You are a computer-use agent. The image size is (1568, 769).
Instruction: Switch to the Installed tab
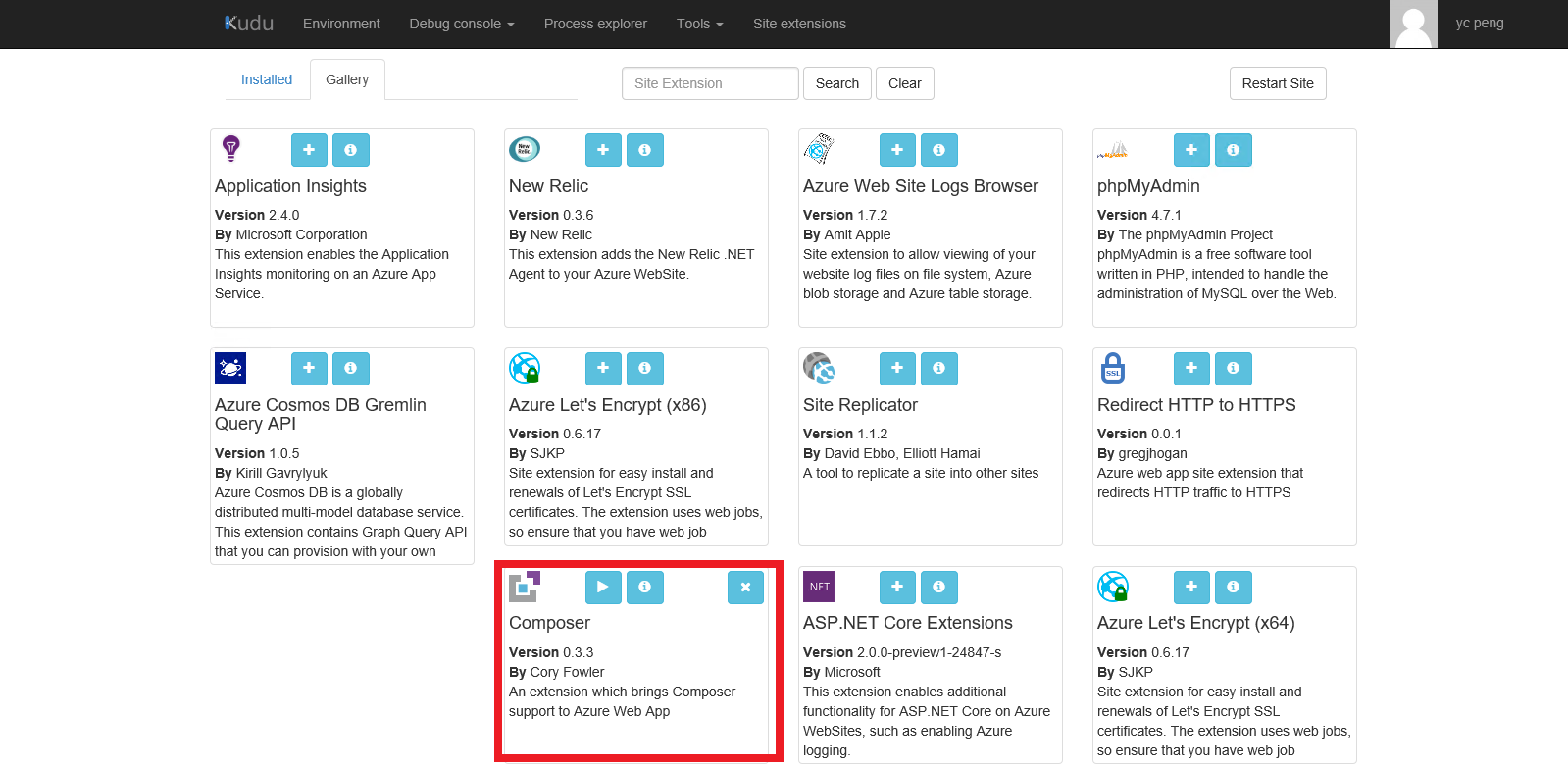click(267, 79)
